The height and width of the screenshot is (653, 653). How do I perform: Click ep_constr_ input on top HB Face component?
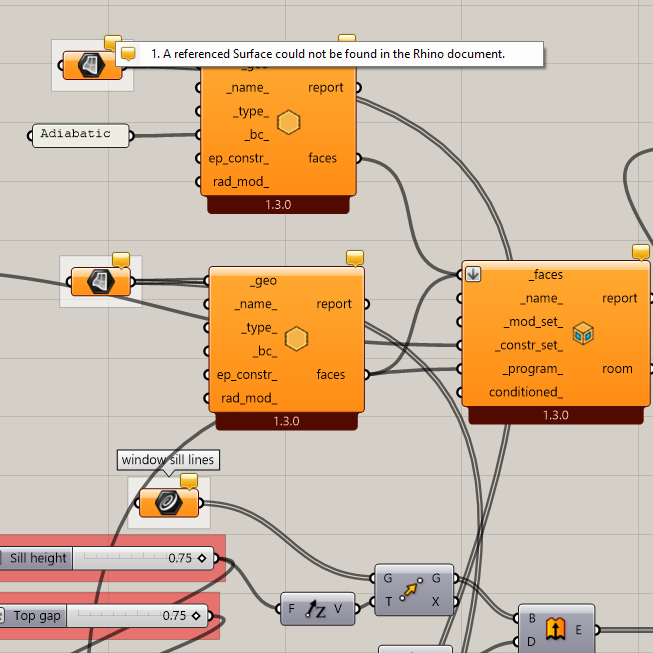239,159
